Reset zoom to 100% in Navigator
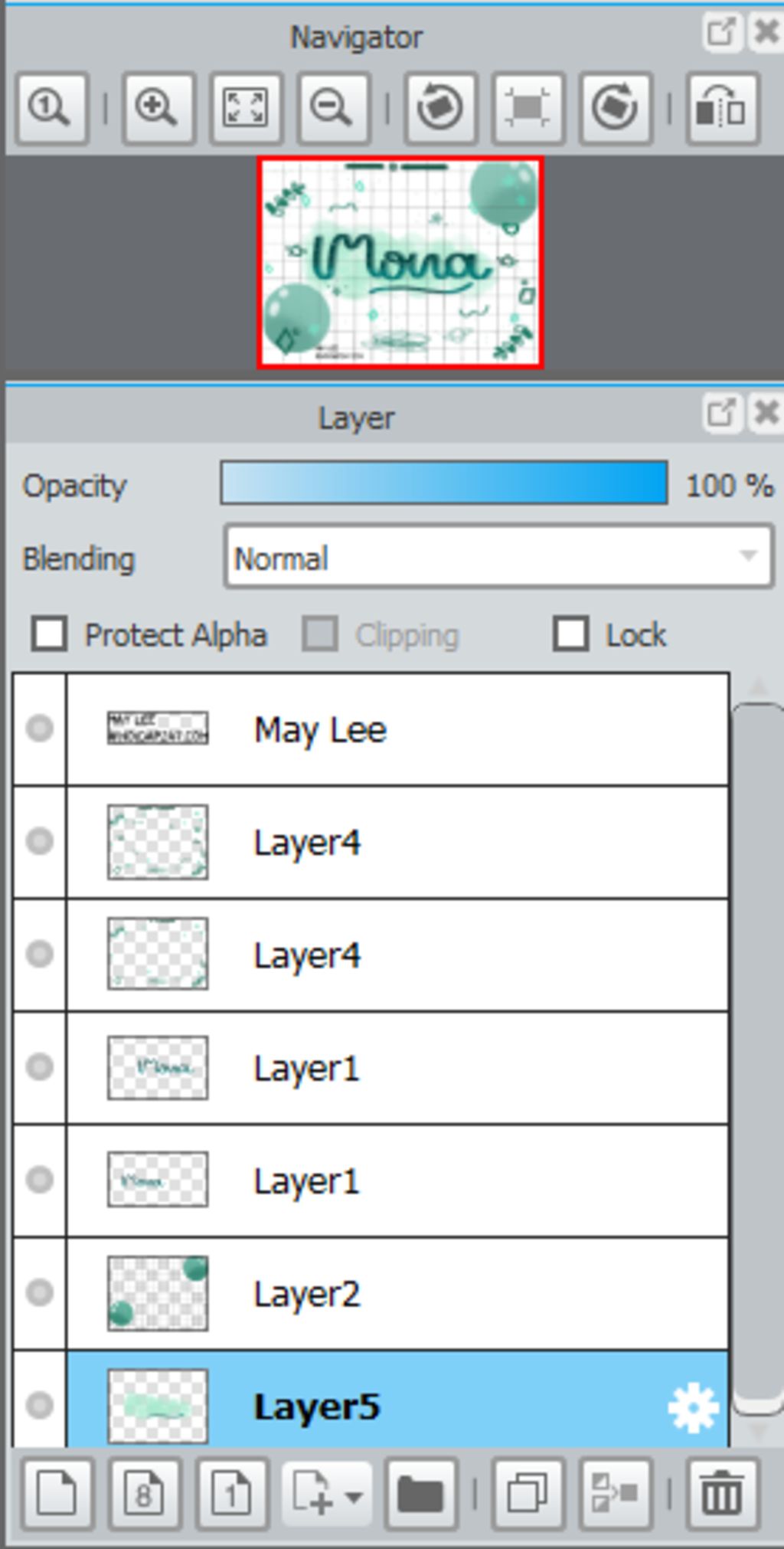This screenshot has width=784, height=1549. pyautogui.click(x=51, y=107)
